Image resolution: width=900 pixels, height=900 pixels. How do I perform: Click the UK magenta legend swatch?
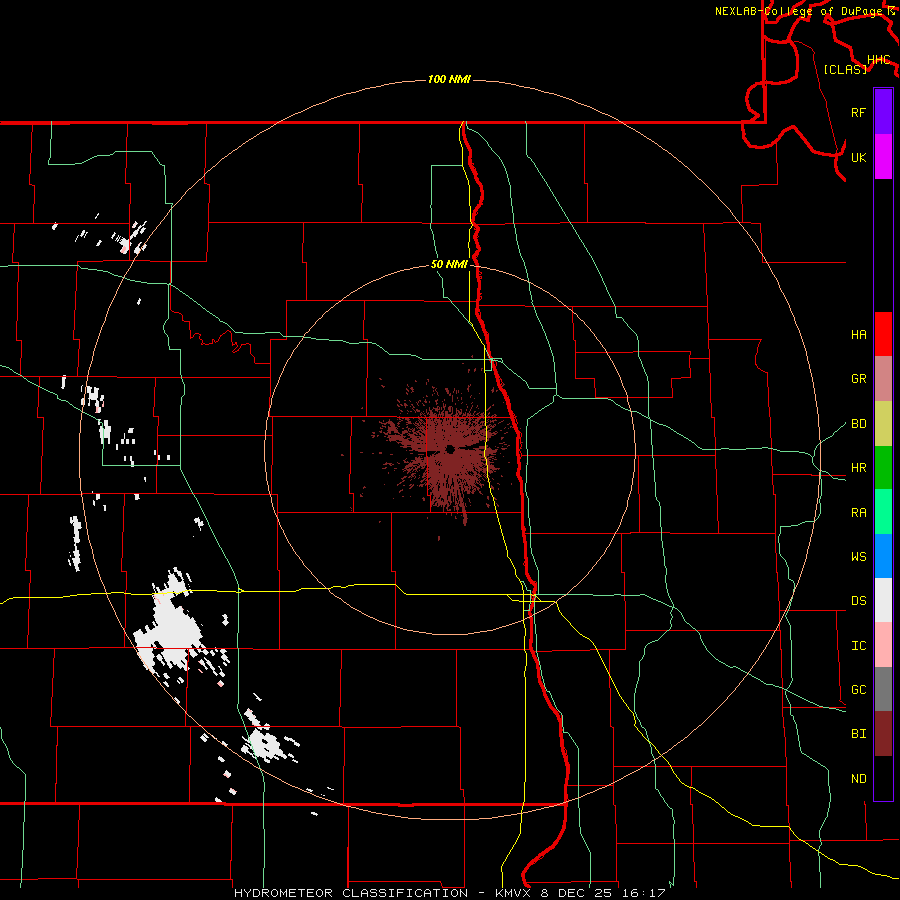pyautogui.click(x=883, y=157)
